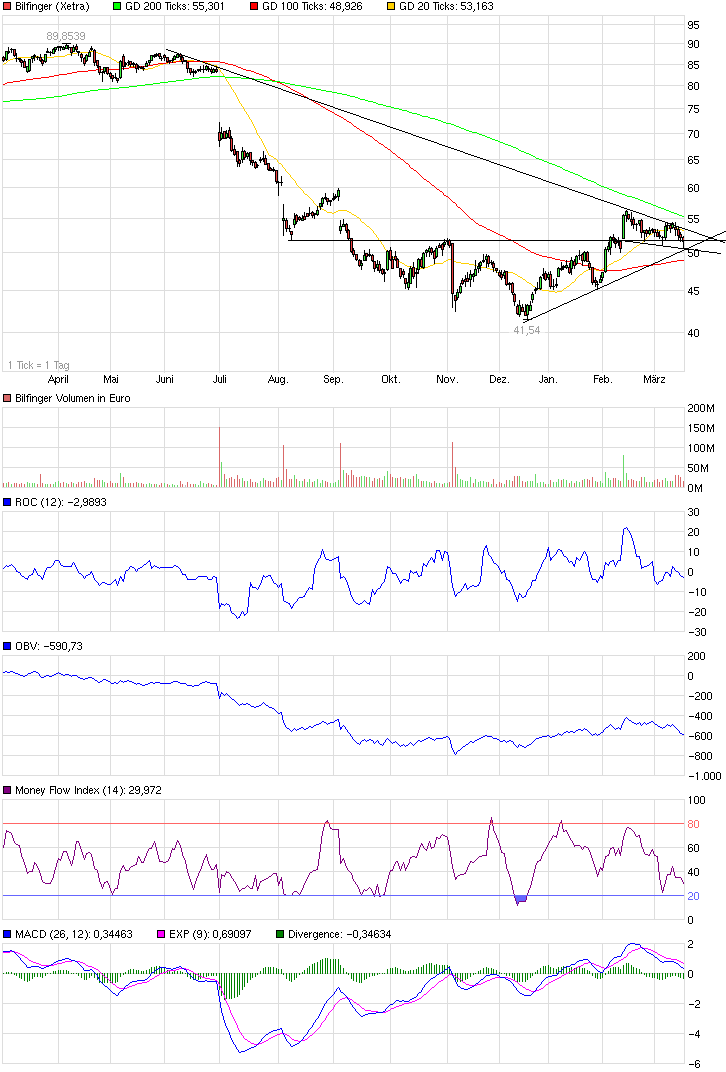Click the 'Sep.' x-axis label
Image resolution: width=726 pixels, height=1072 pixels.
333,379
